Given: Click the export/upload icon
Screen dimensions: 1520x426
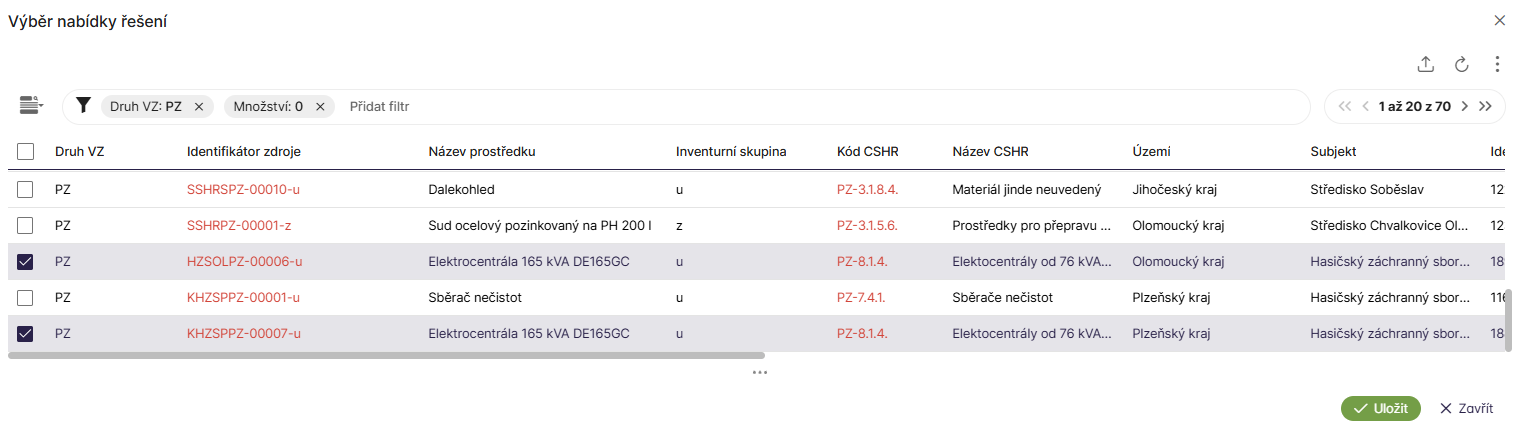Looking at the screenshot, I should [1426, 65].
